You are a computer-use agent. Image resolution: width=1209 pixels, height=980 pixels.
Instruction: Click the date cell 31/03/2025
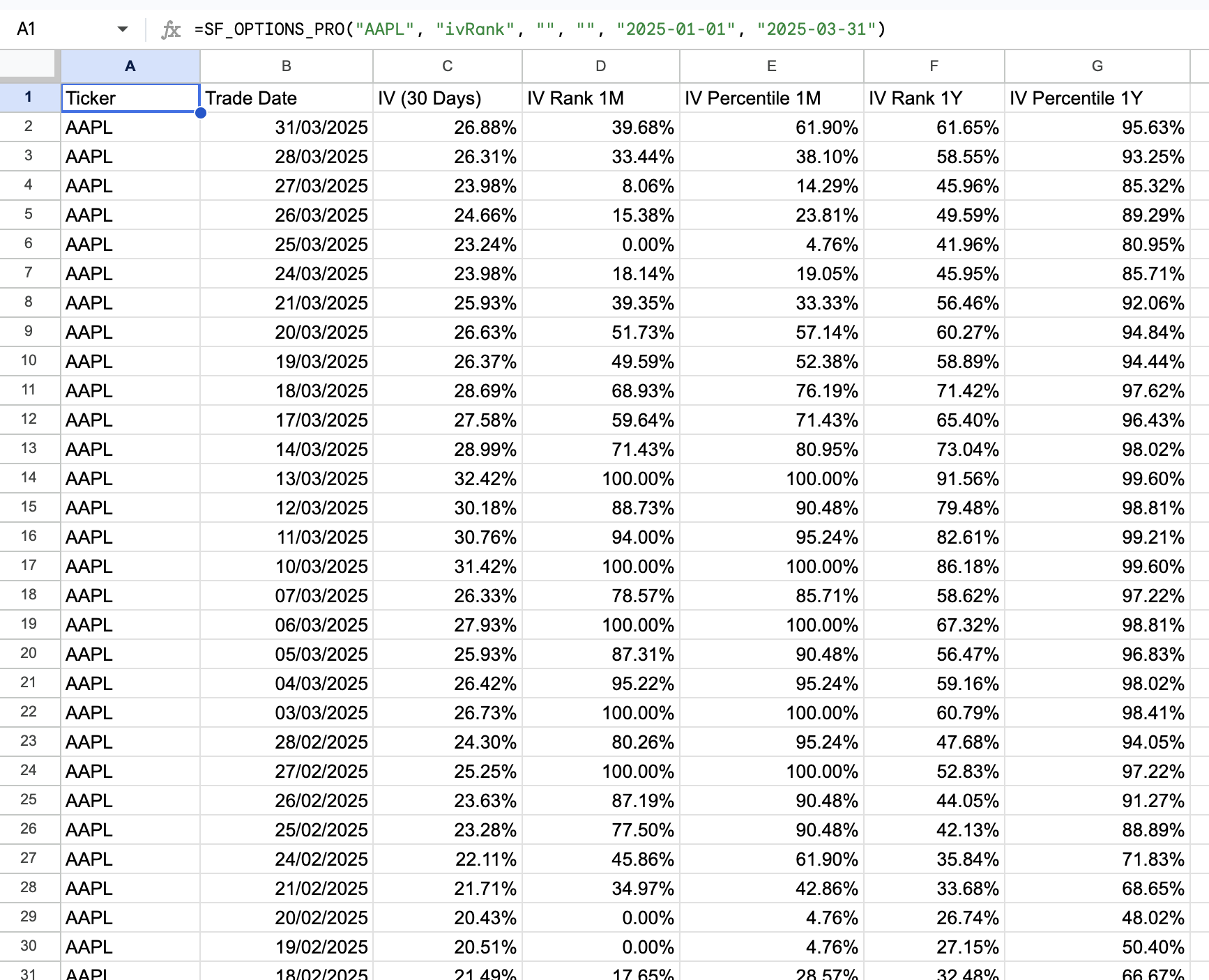click(287, 127)
